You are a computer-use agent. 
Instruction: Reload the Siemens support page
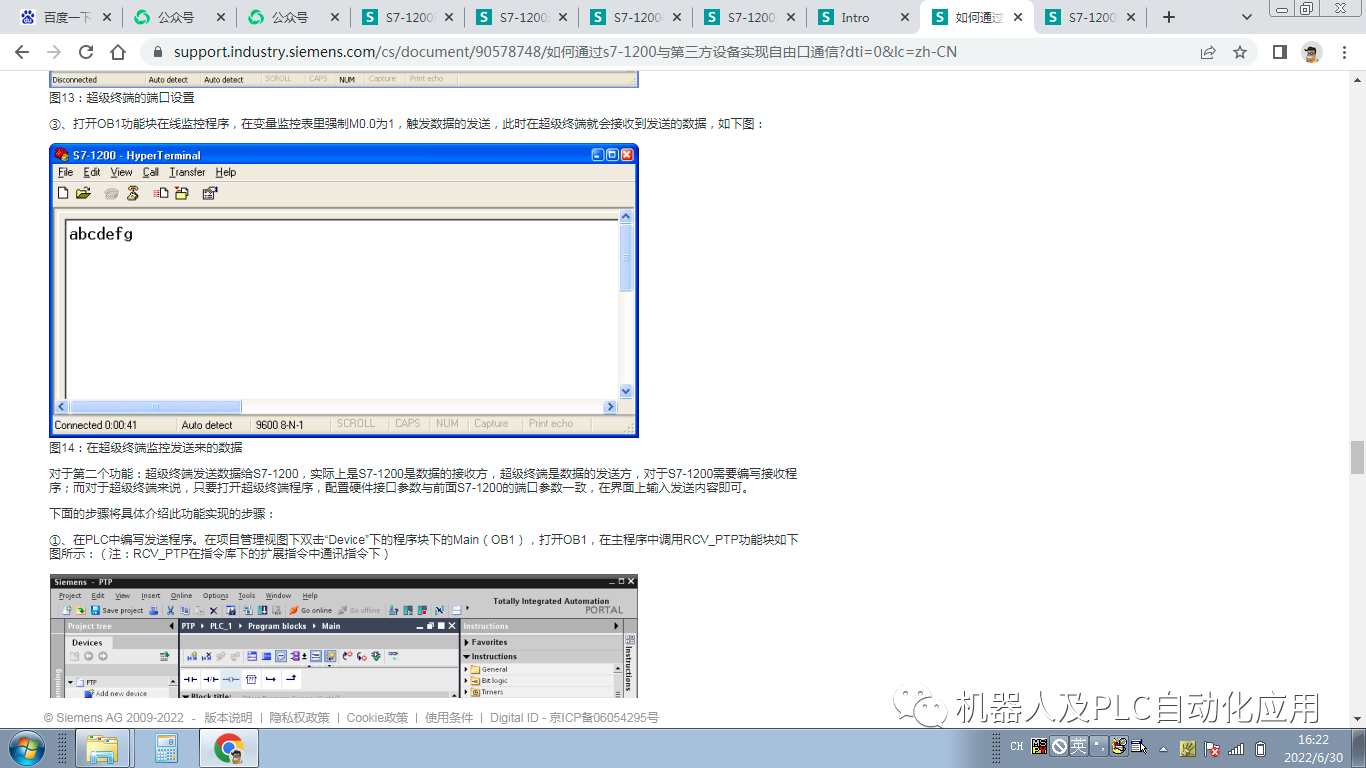(x=86, y=52)
